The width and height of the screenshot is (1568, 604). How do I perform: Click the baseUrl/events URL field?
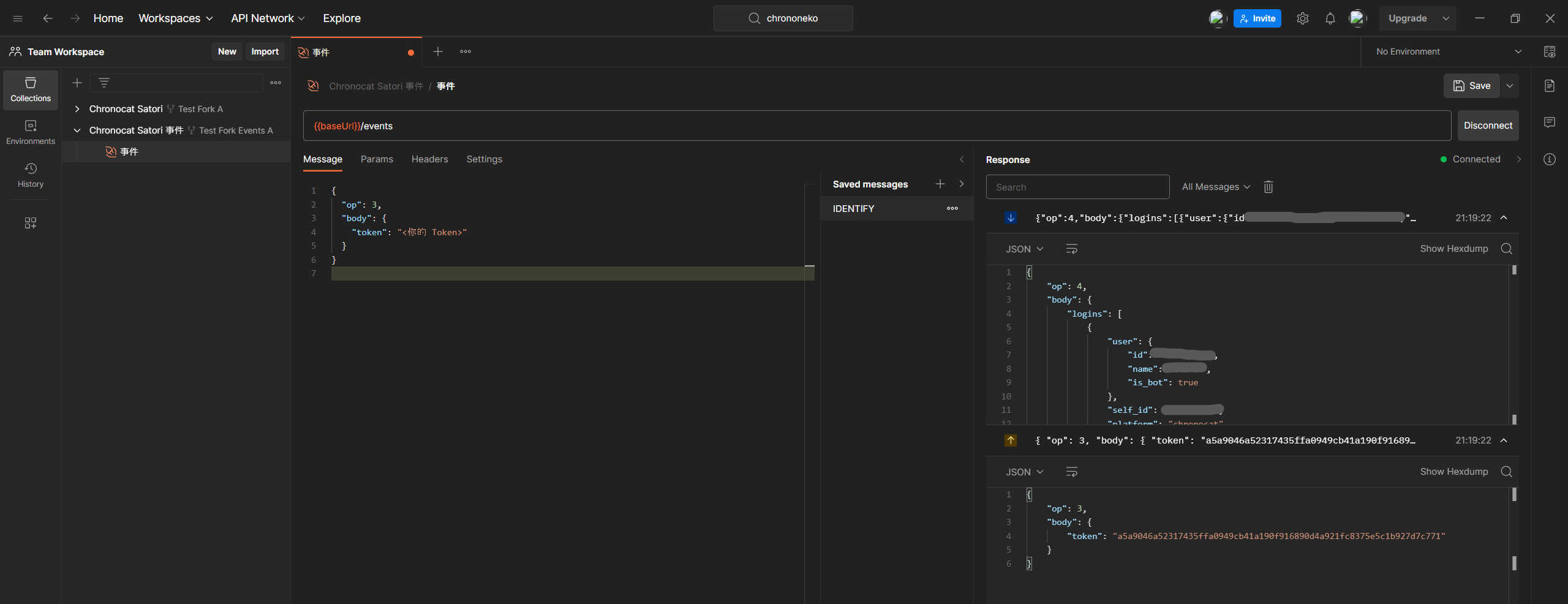877,126
